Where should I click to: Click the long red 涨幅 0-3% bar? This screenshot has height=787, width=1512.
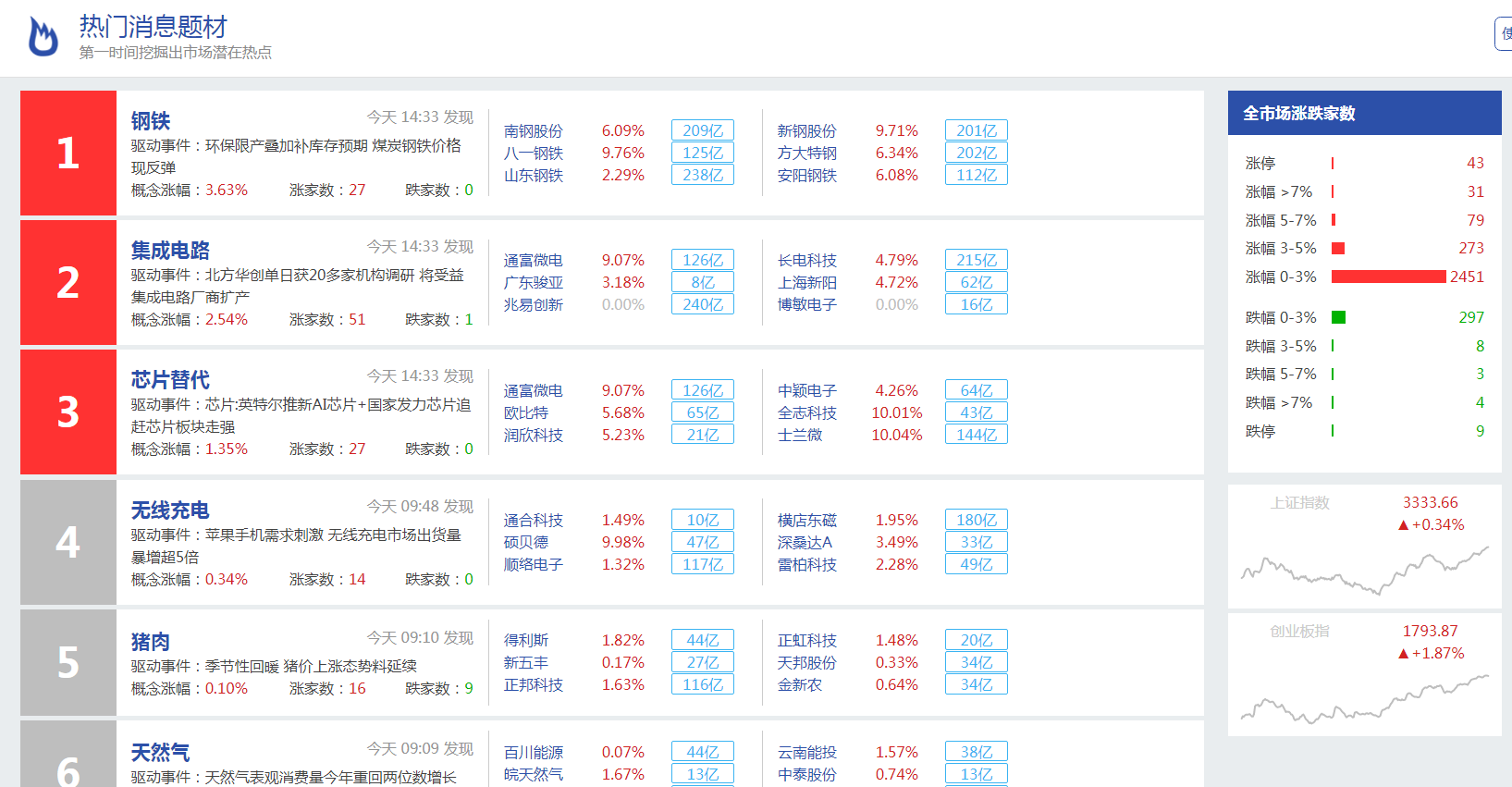click(1388, 277)
